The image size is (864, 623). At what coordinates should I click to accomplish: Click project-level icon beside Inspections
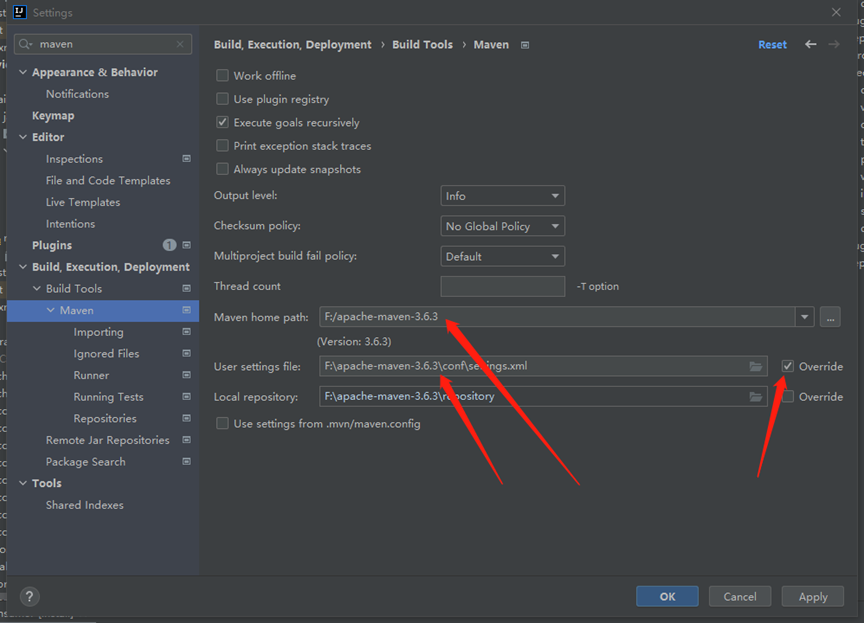[x=187, y=159]
